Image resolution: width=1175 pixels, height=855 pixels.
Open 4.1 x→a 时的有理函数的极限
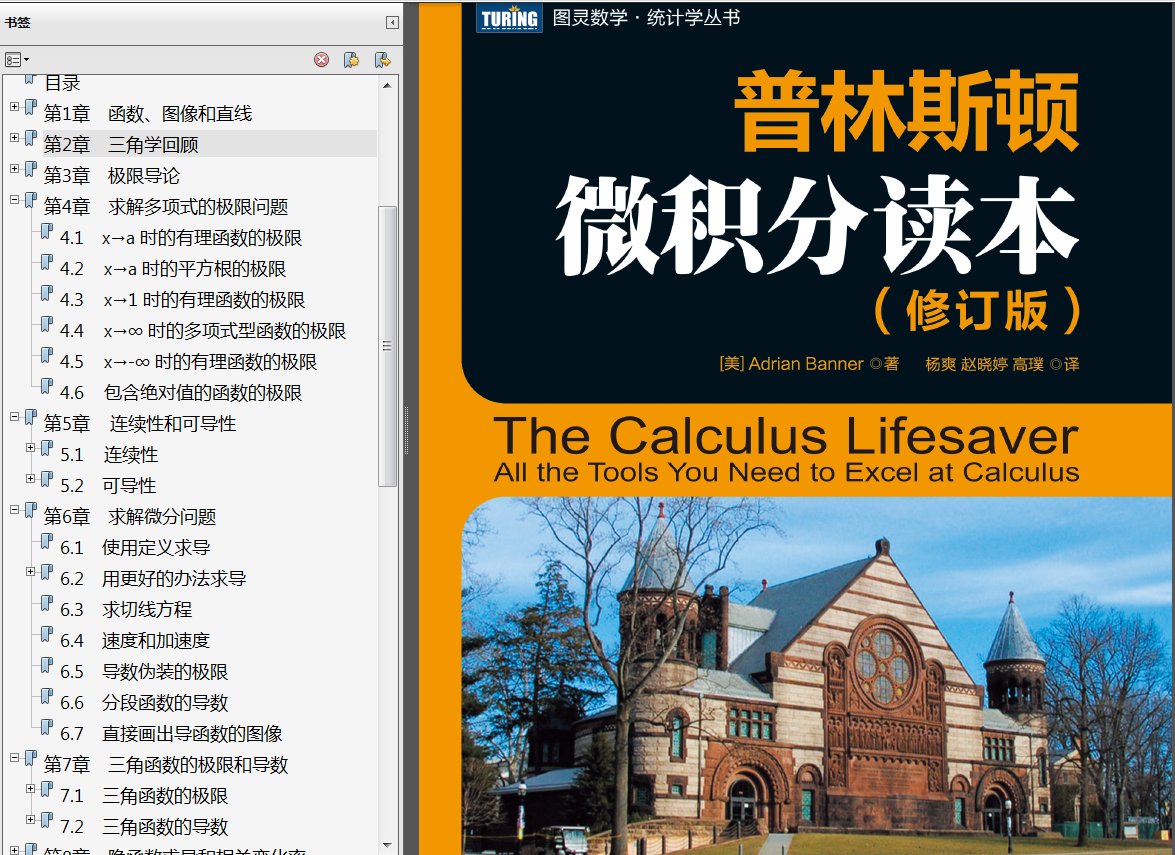[x=181, y=238]
